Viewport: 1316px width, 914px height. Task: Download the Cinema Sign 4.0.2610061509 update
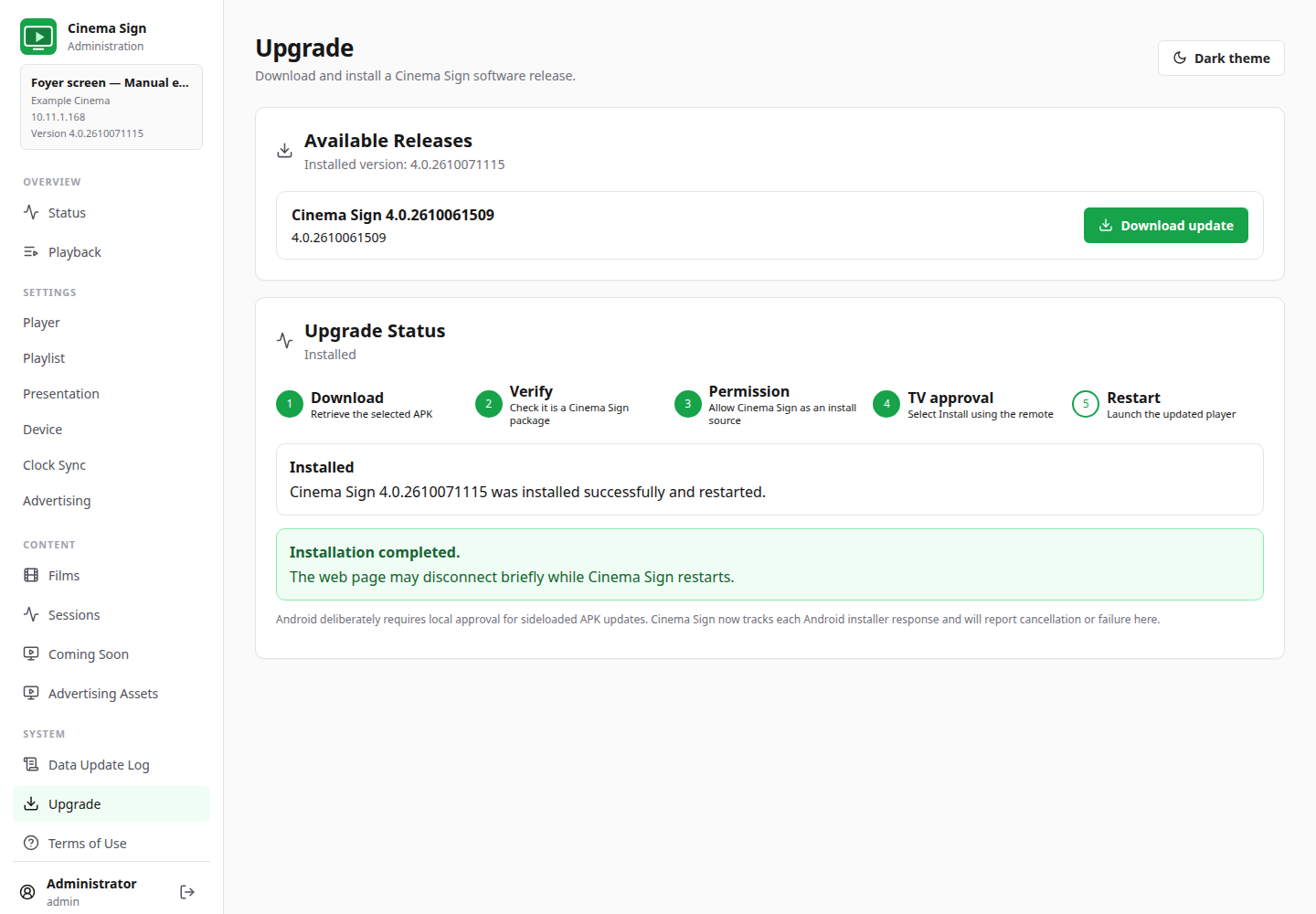tap(1166, 226)
